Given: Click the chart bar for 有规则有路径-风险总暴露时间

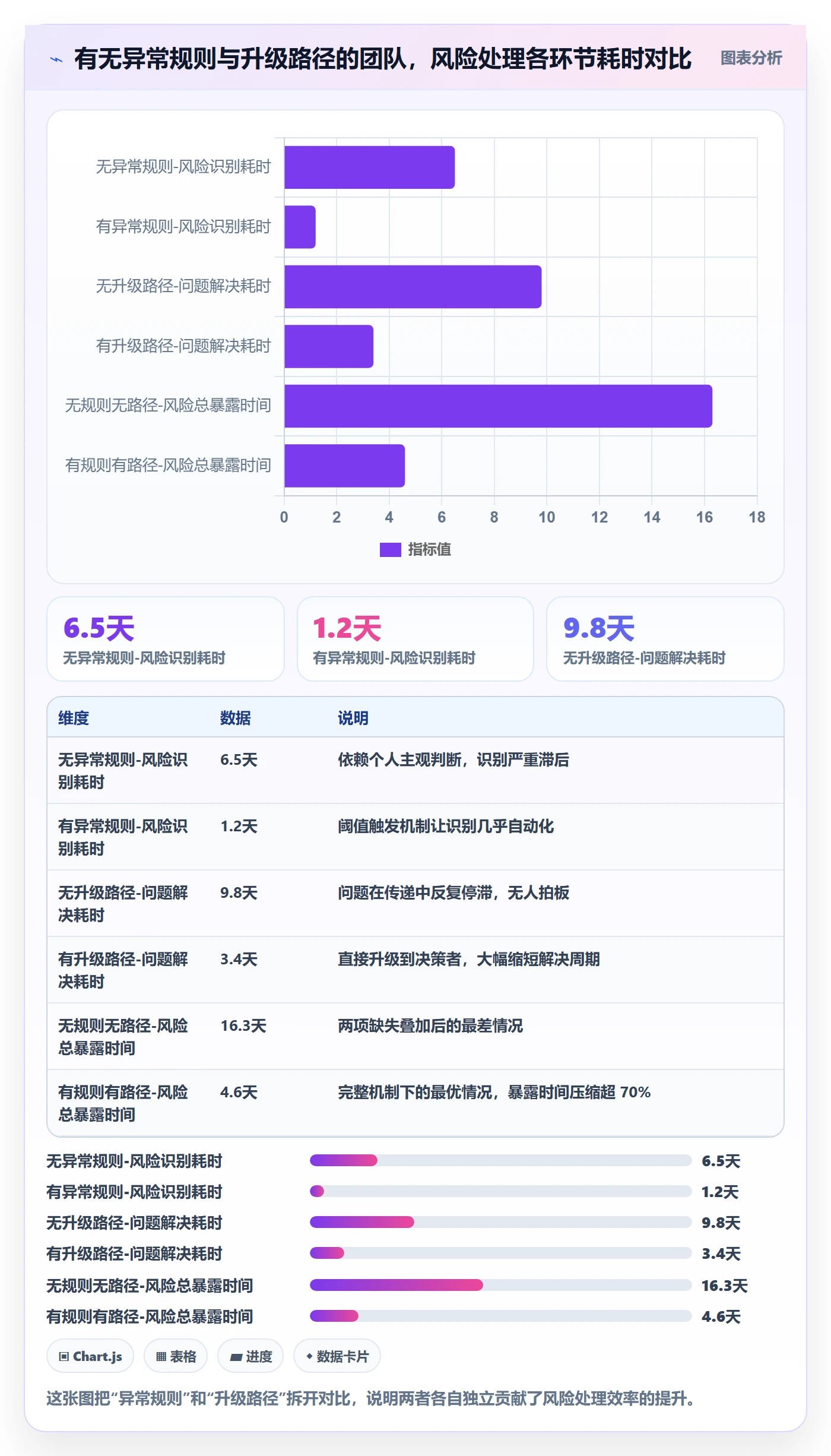Looking at the screenshot, I should pos(344,466).
